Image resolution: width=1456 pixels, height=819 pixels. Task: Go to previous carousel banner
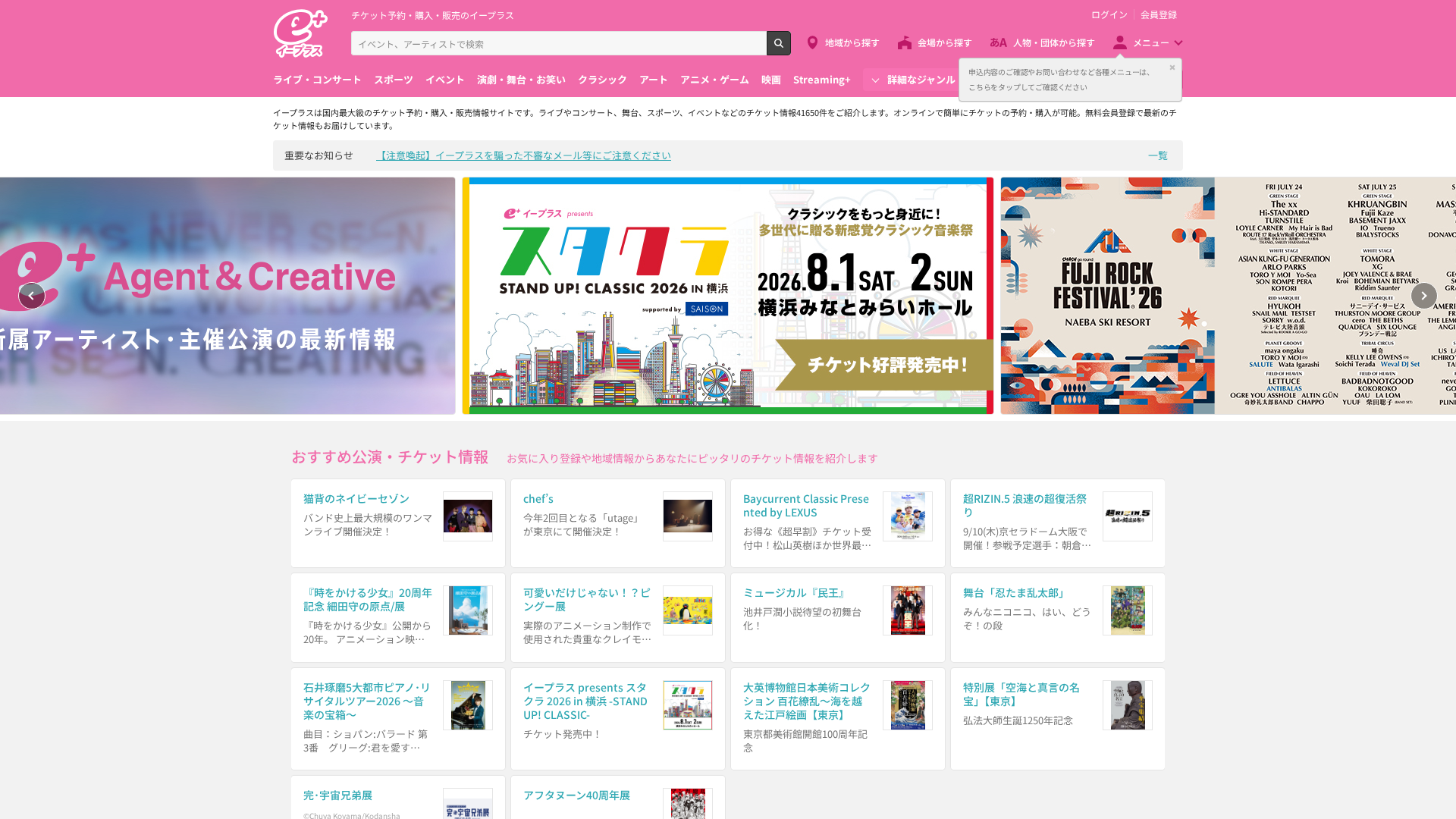point(31,296)
